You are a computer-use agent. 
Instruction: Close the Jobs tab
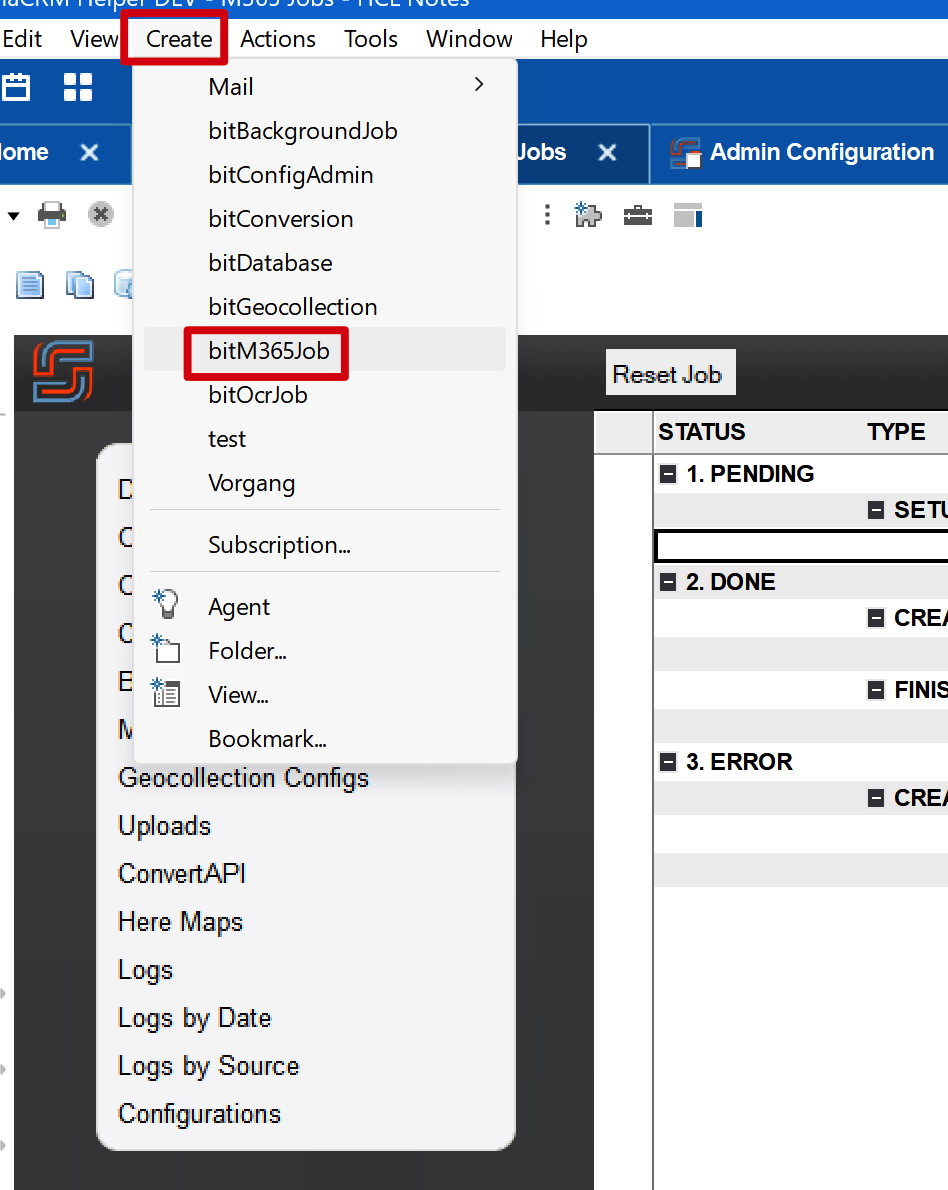607,153
